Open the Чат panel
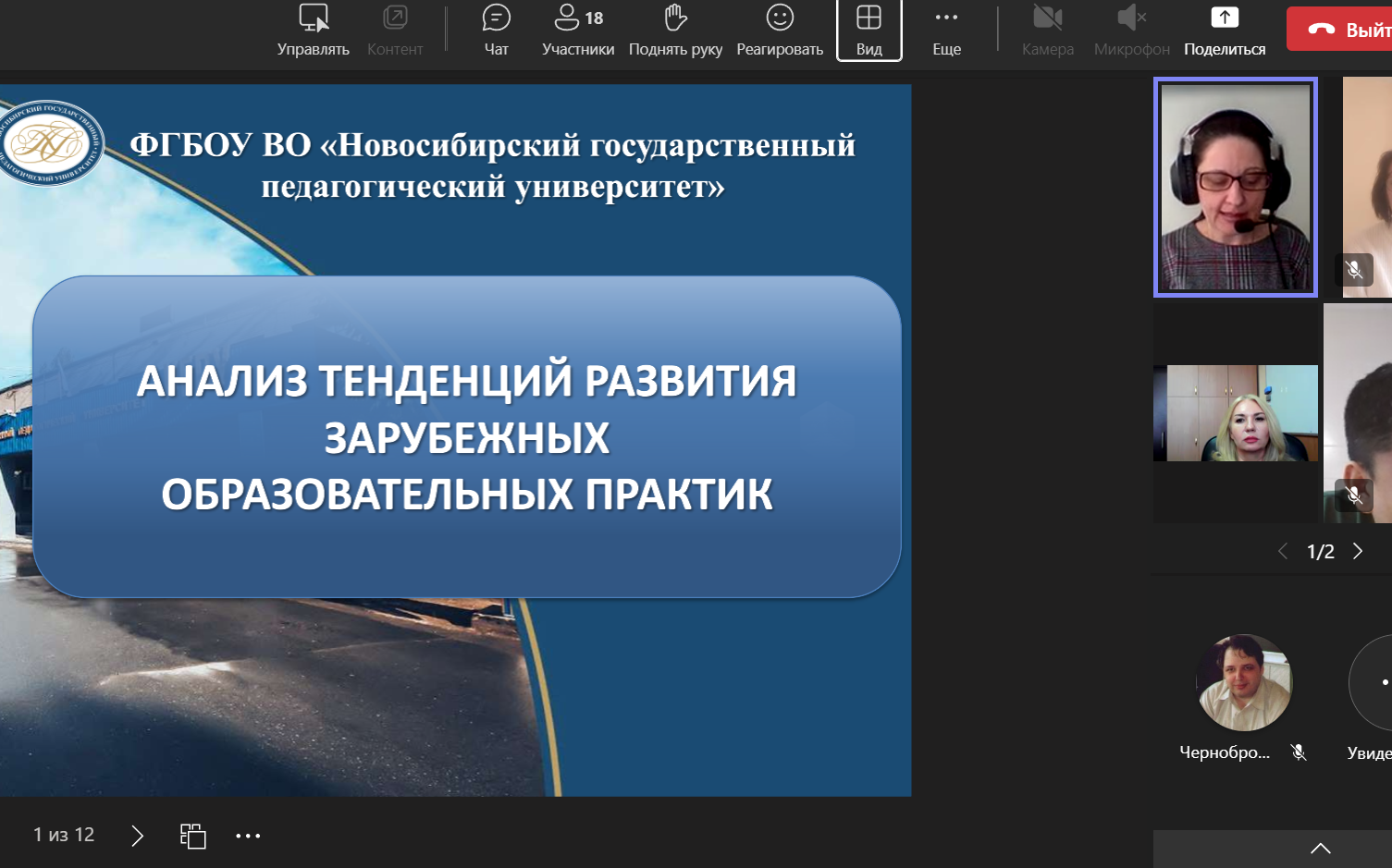1392x868 pixels. [497, 31]
